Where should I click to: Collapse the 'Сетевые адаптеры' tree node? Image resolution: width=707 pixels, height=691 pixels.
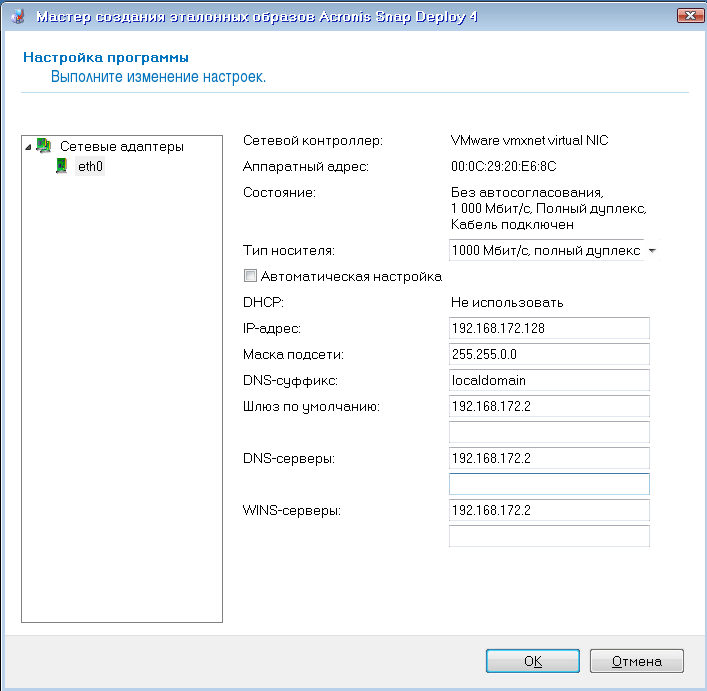click(28, 146)
